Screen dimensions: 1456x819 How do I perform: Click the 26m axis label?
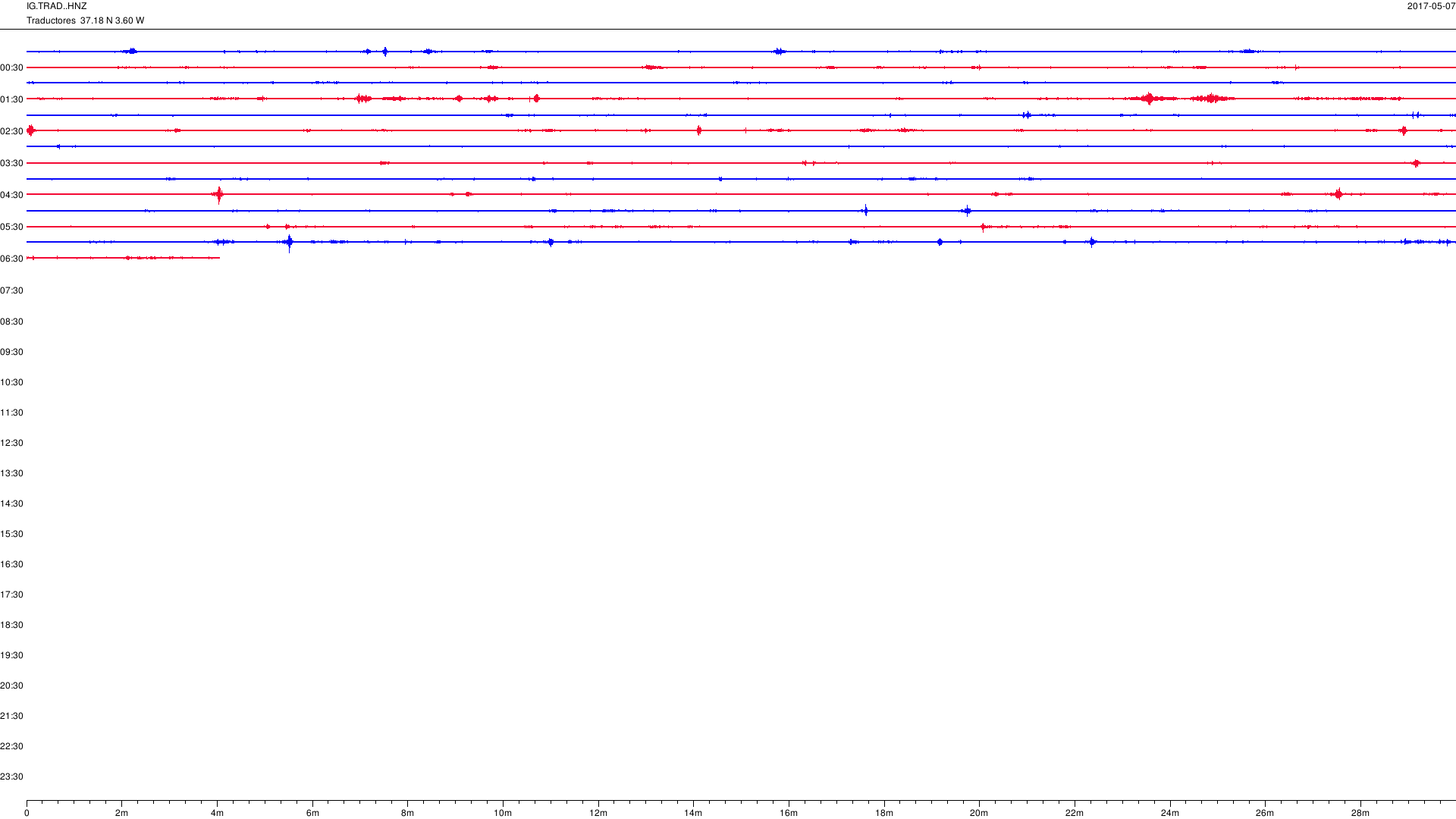tap(1265, 813)
